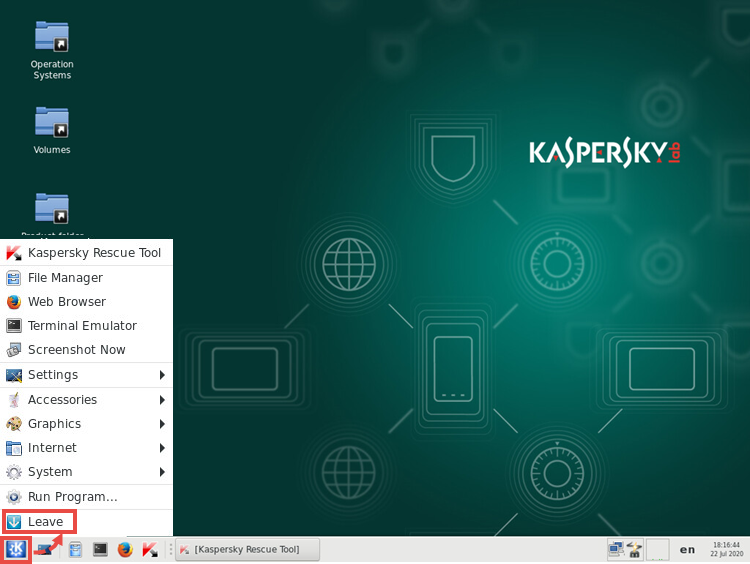750x564 pixels.
Task: Click the show desktop icon in taskbar
Action: (44, 550)
